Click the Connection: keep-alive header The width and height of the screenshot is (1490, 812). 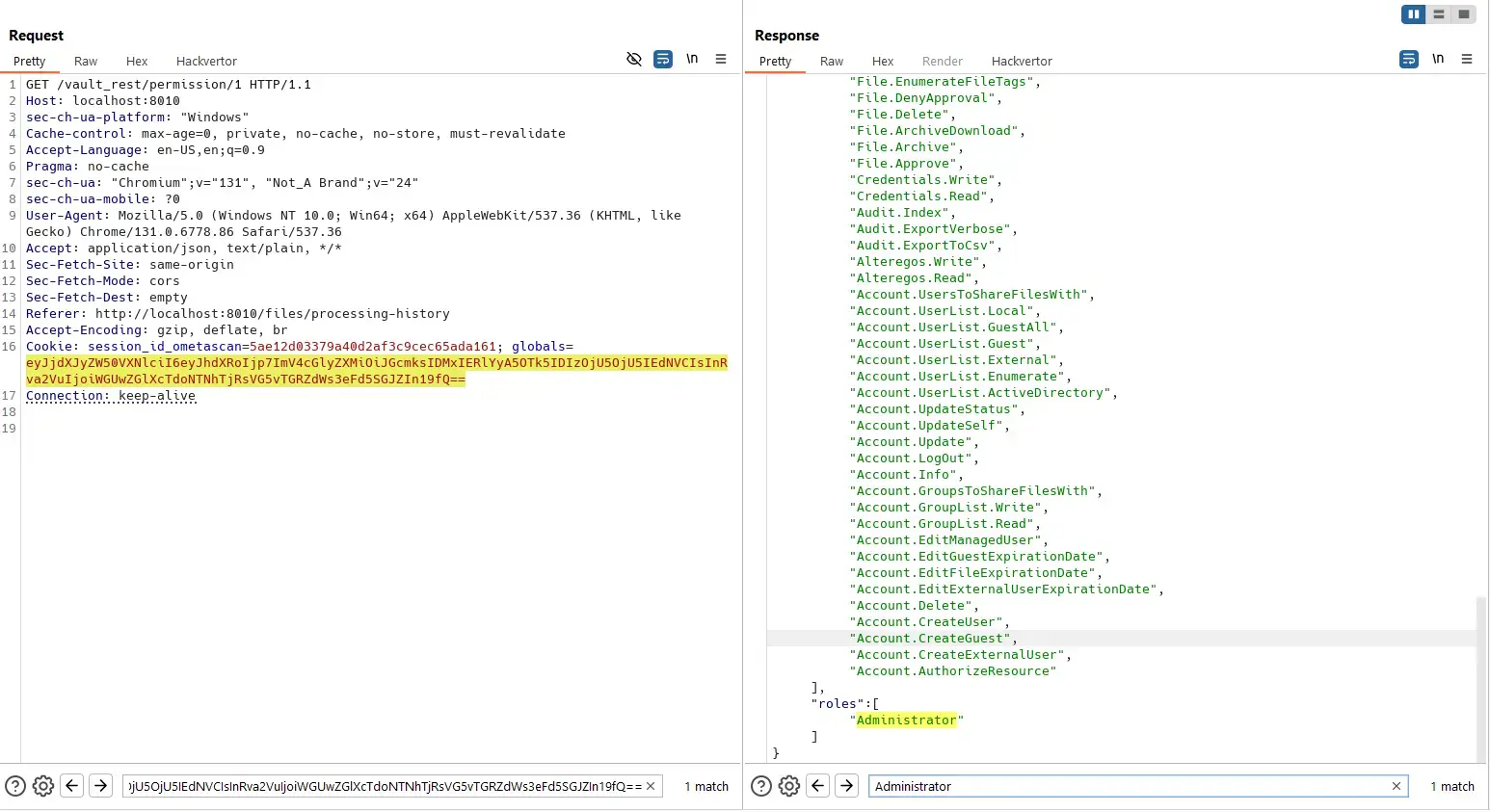111,396
